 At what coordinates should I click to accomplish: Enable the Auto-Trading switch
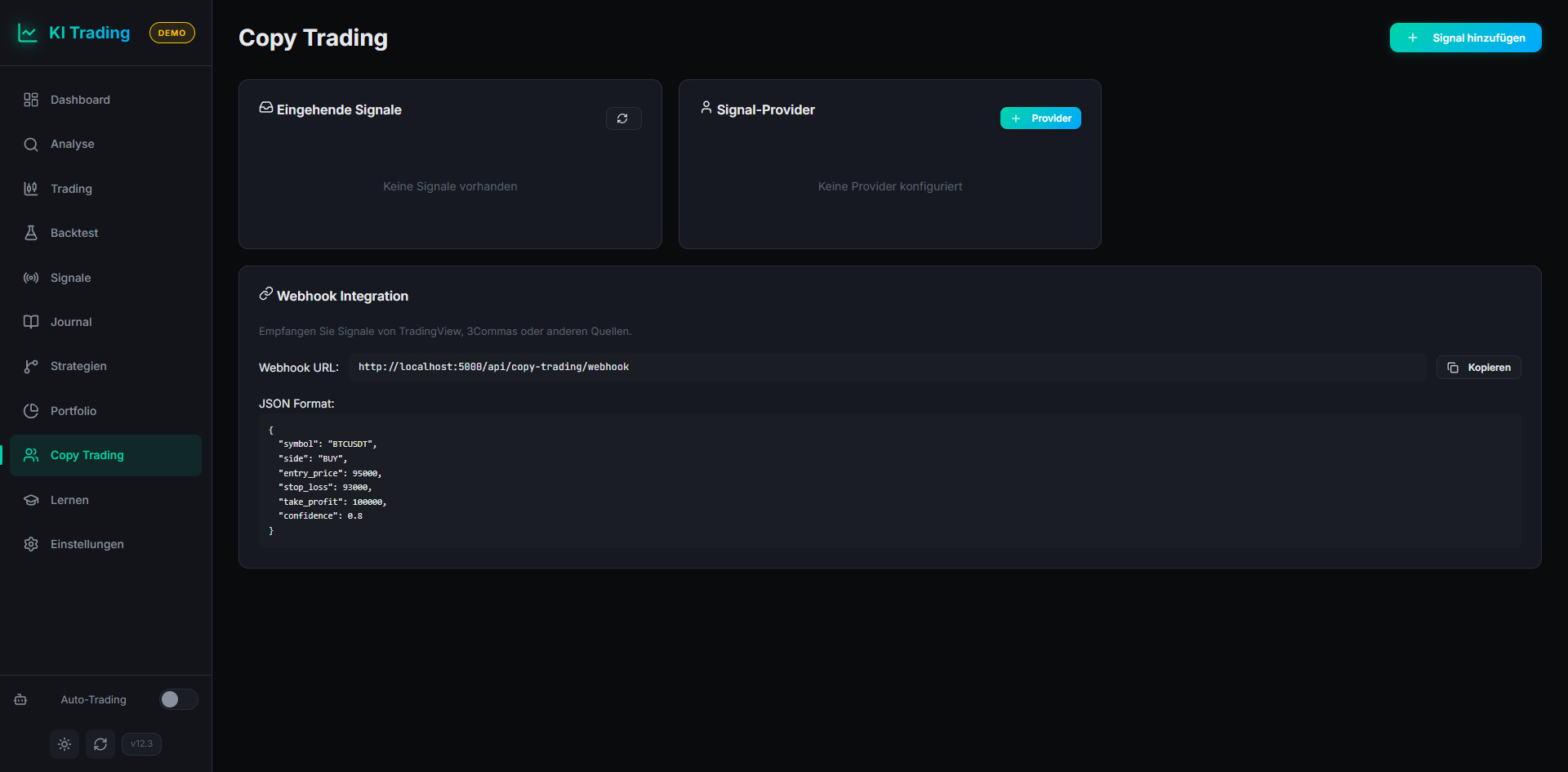pos(178,699)
